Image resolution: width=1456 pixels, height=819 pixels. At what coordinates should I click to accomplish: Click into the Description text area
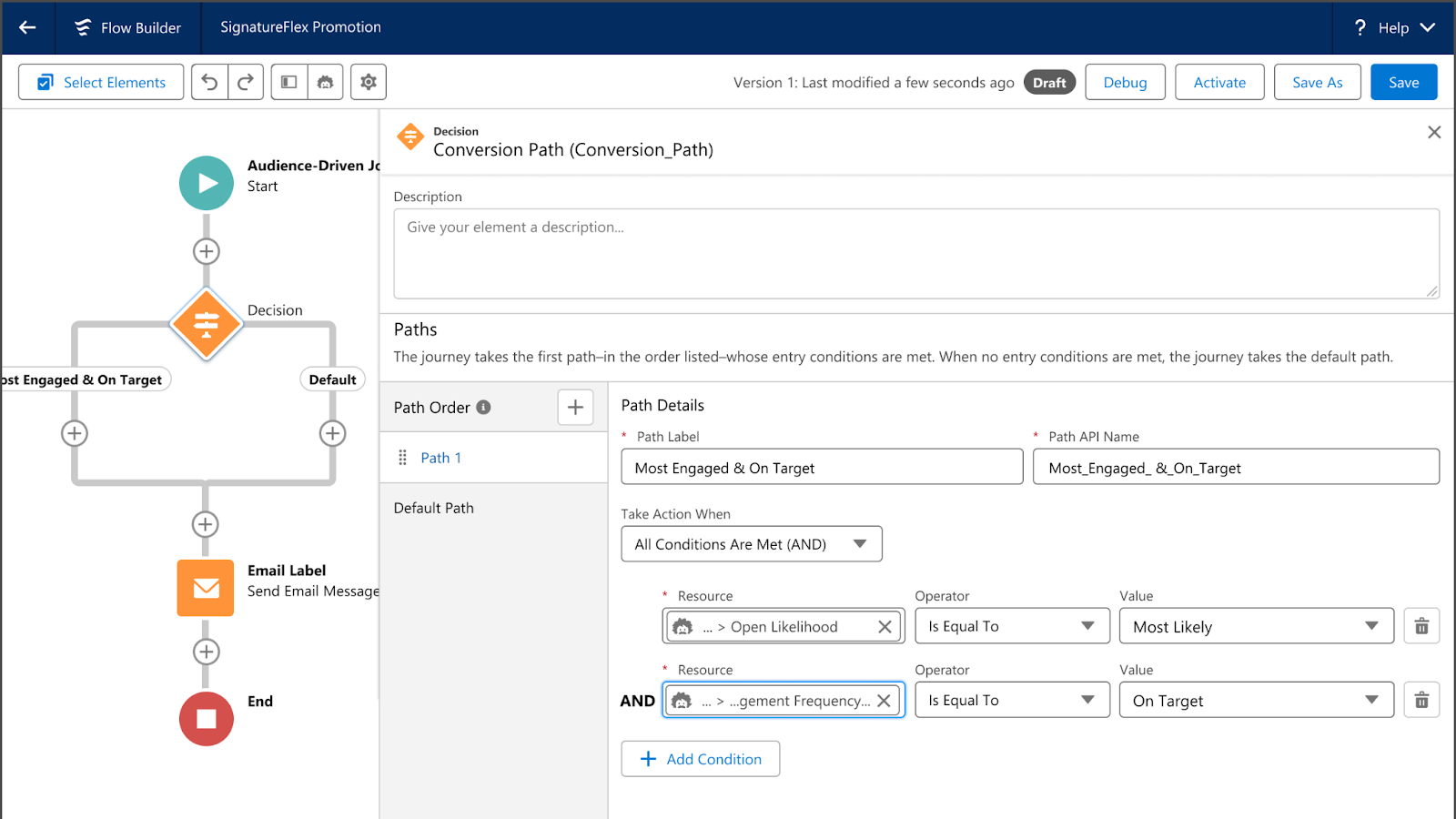pyautogui.click(x=915, y=254)
